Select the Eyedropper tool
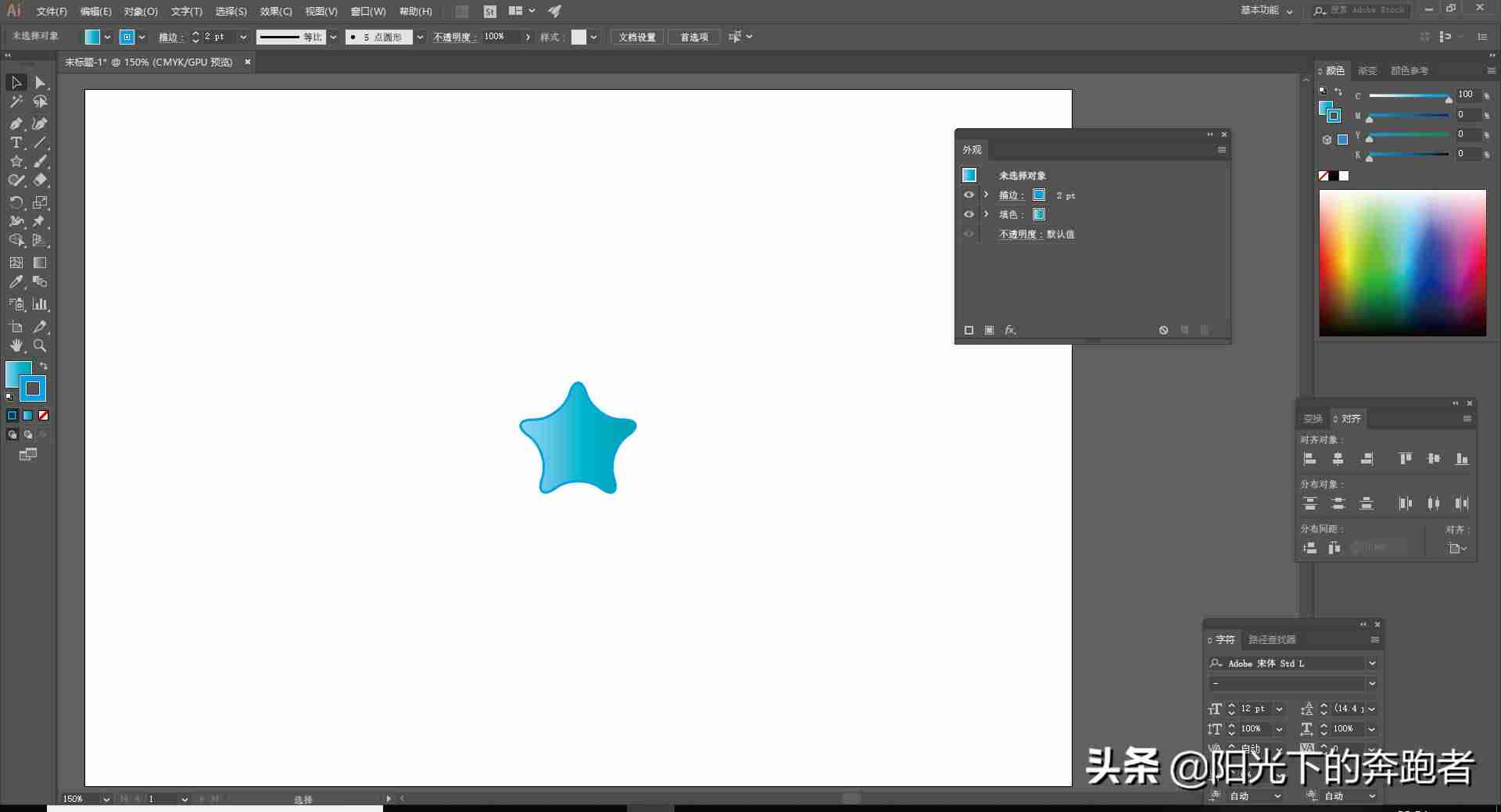 16,281
